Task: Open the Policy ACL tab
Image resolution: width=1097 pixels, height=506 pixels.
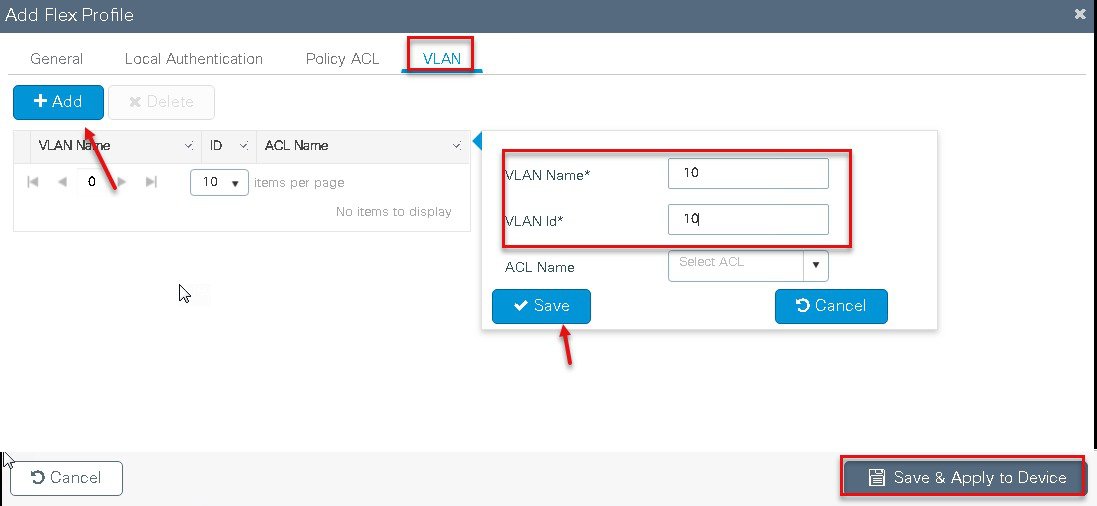Action: (342, 59)
